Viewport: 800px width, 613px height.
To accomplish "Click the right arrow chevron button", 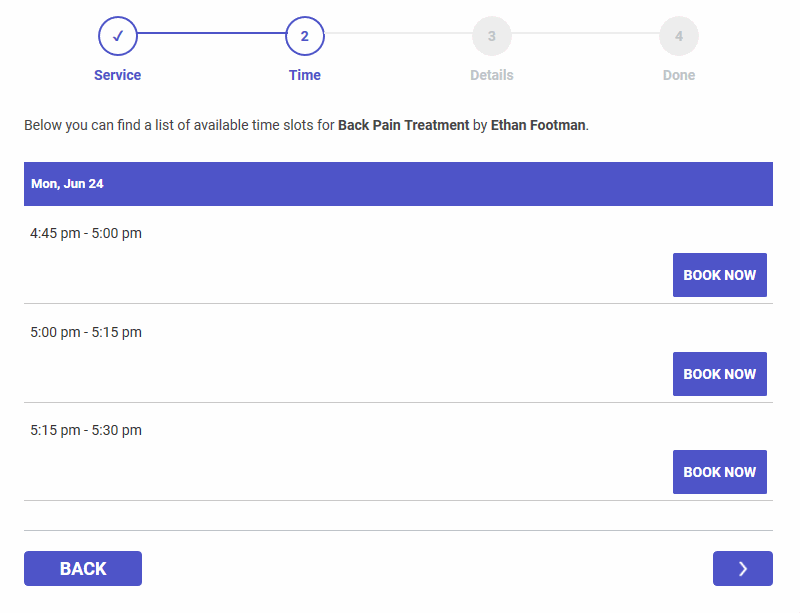I will click(742, 568).
